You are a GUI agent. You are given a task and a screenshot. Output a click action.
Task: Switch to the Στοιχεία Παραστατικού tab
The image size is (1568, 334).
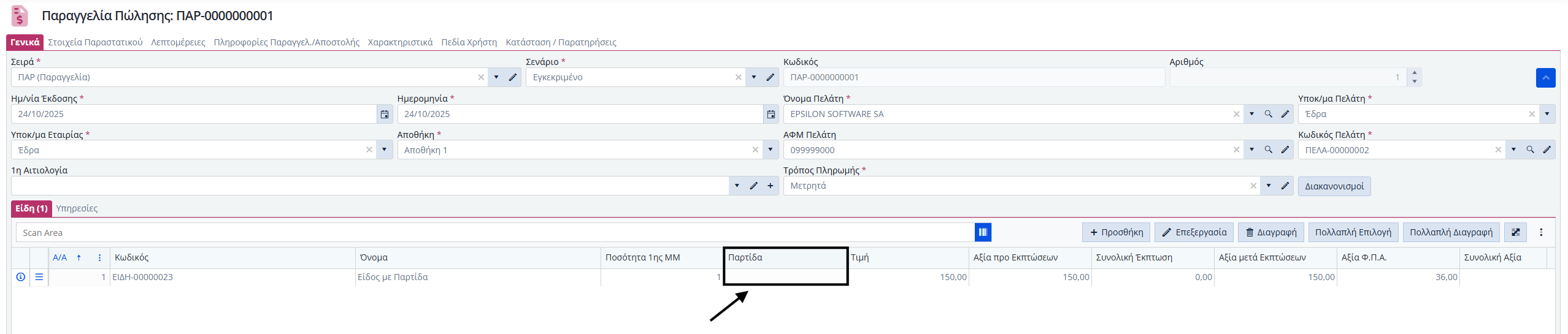click(95, 42)
